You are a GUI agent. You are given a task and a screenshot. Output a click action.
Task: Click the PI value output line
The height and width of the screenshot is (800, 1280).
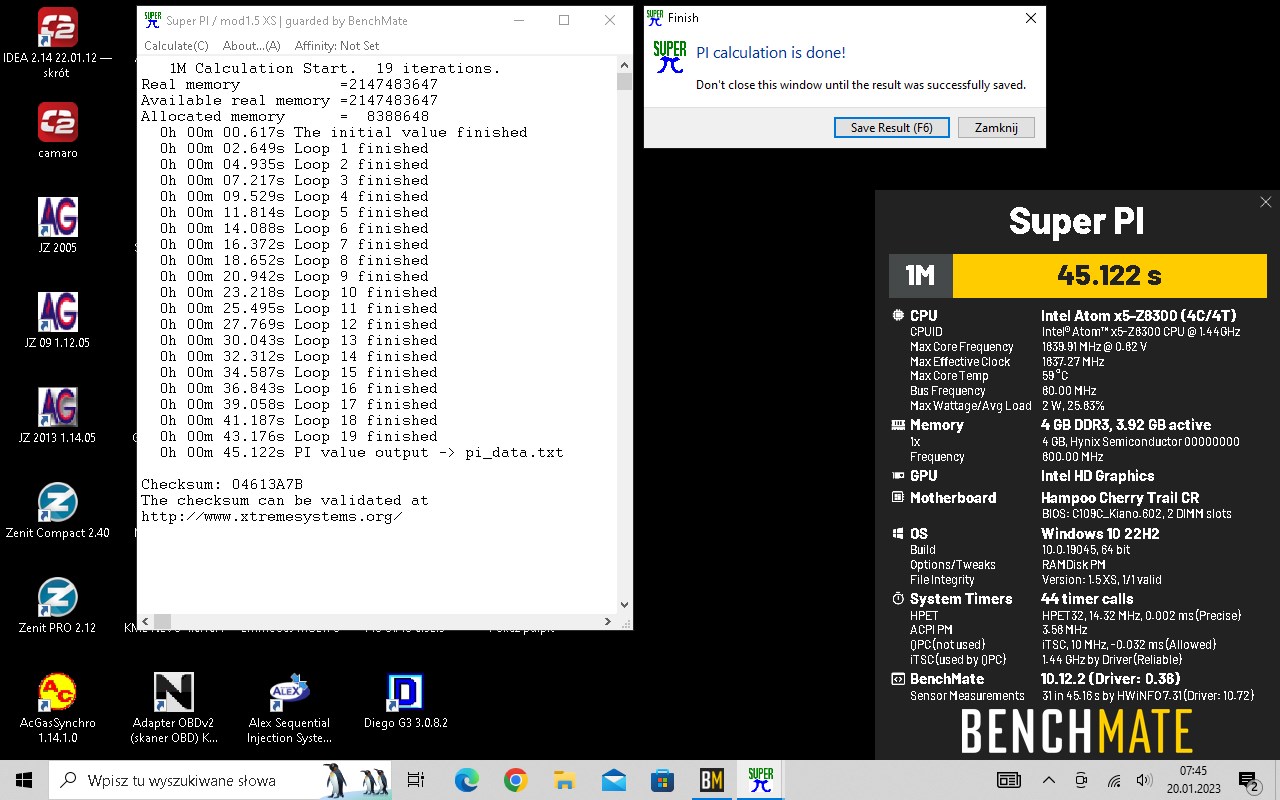(361, 452)
